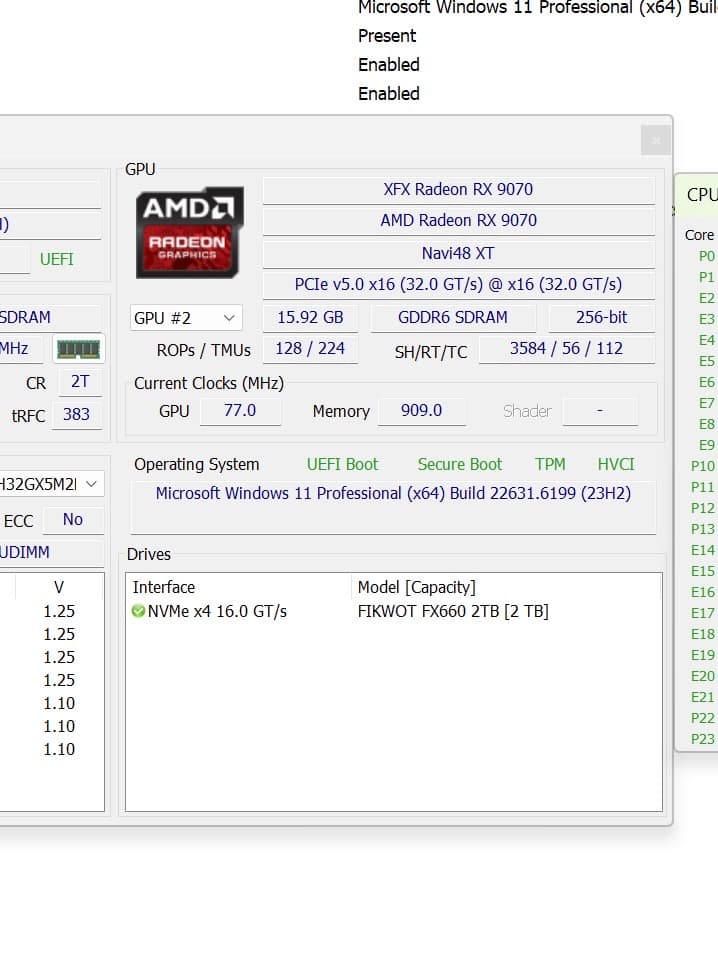Click the Secure Boot status label
718x958 pixels.
coord(460,464)
